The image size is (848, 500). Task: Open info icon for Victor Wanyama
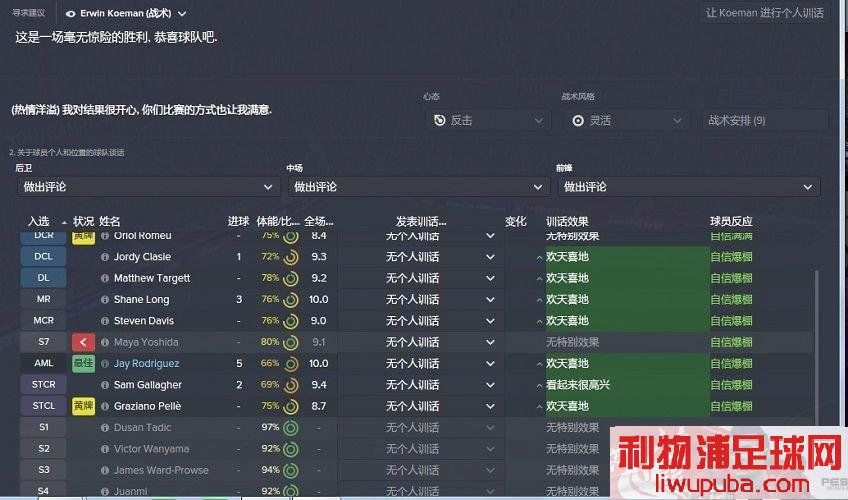pyautogui.click(x=105, y=449)
